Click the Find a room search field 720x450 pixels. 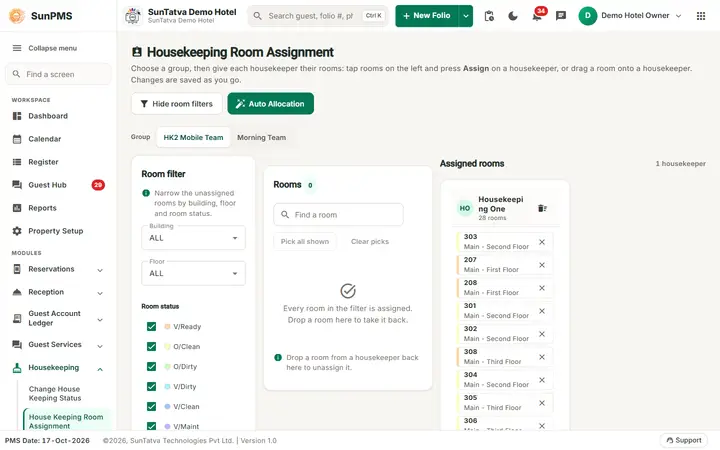pos(338,215)
